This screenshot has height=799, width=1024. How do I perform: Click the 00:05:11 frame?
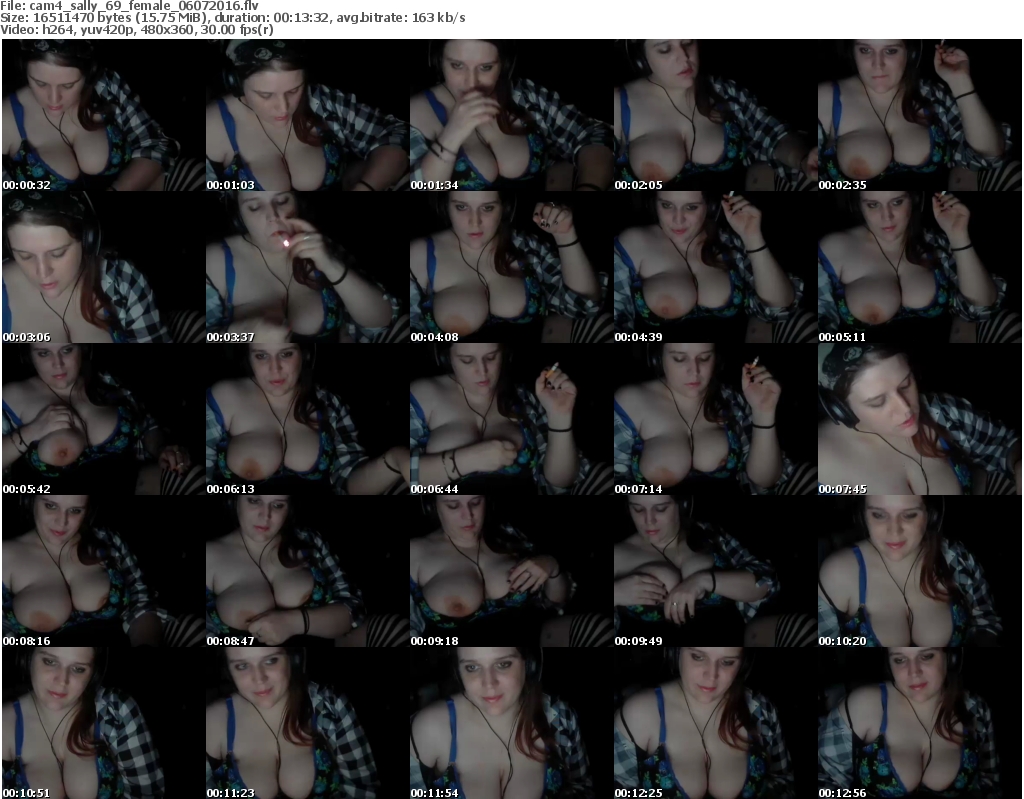click(919, 267)
